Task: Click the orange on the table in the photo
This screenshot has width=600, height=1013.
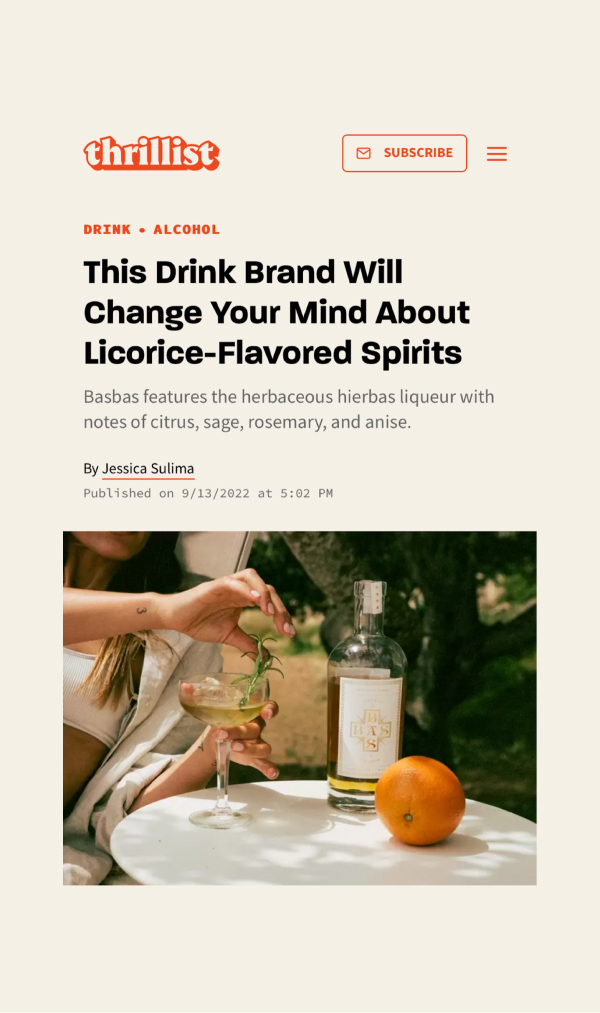Action: [420, 800]
